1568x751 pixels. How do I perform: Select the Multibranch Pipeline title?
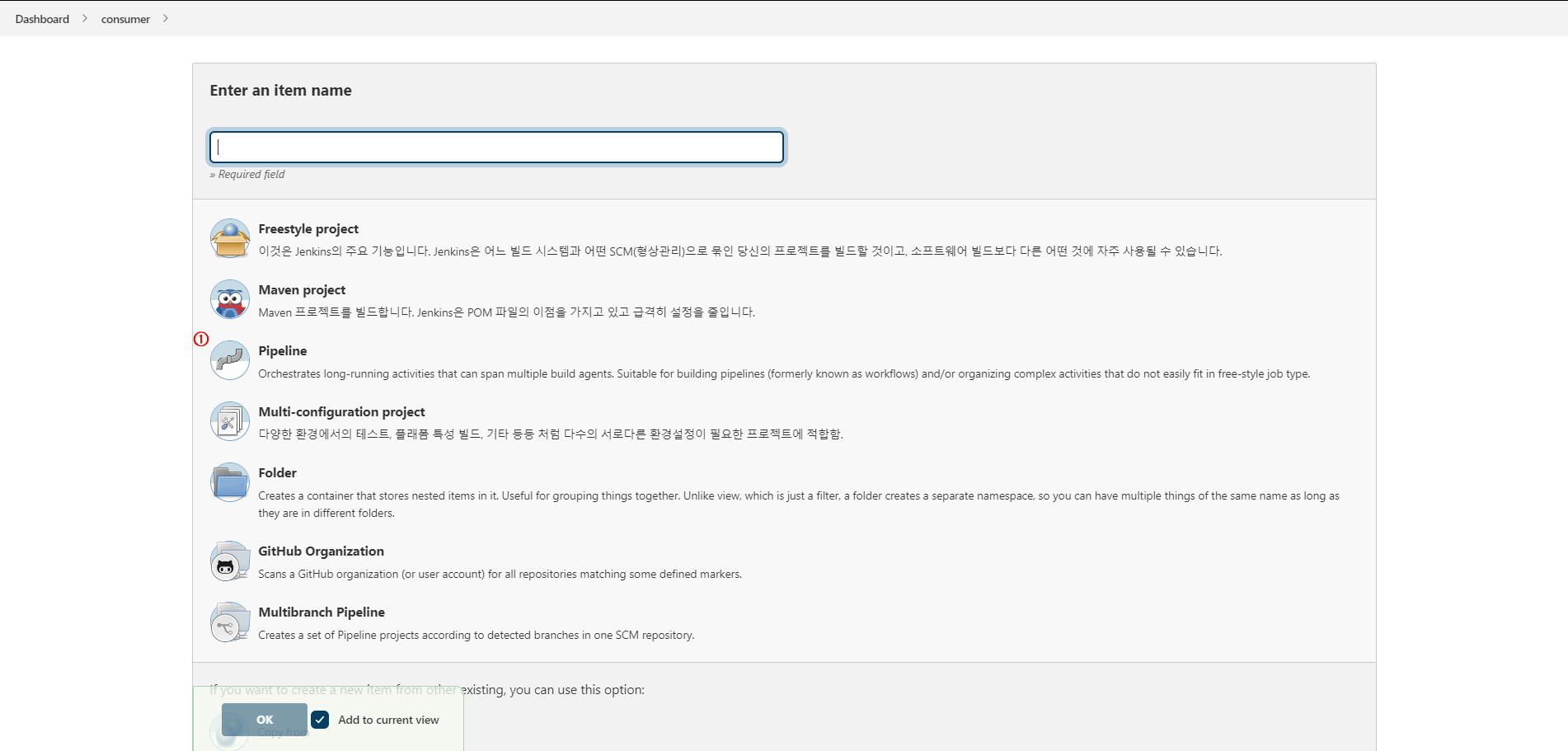coord(322,613)
